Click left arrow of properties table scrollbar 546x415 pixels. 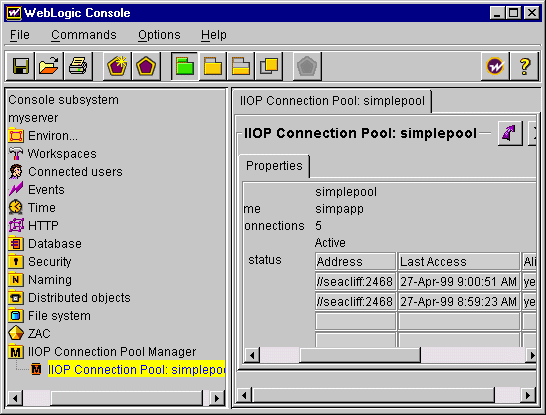tap(252, 355)
